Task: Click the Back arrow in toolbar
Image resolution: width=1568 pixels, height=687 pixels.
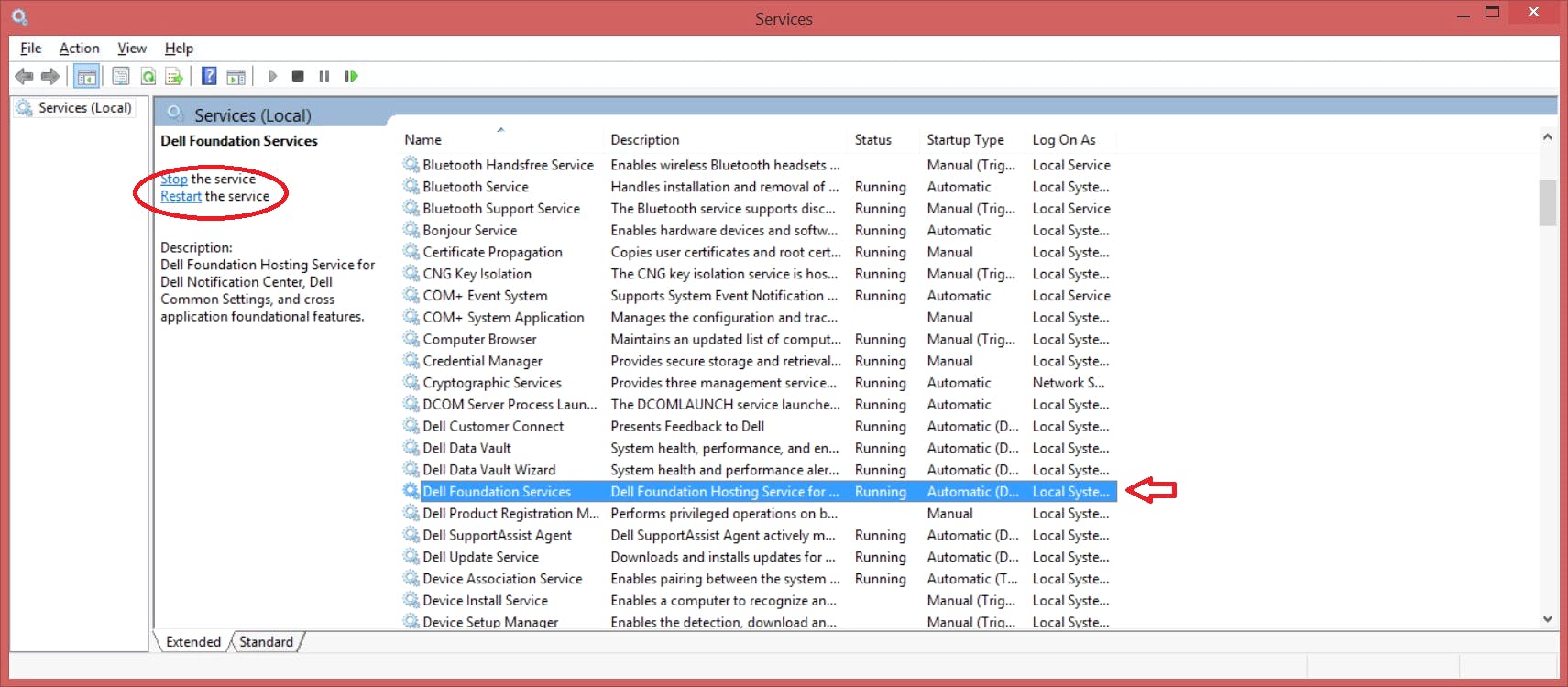Action: tap(25, 76)
